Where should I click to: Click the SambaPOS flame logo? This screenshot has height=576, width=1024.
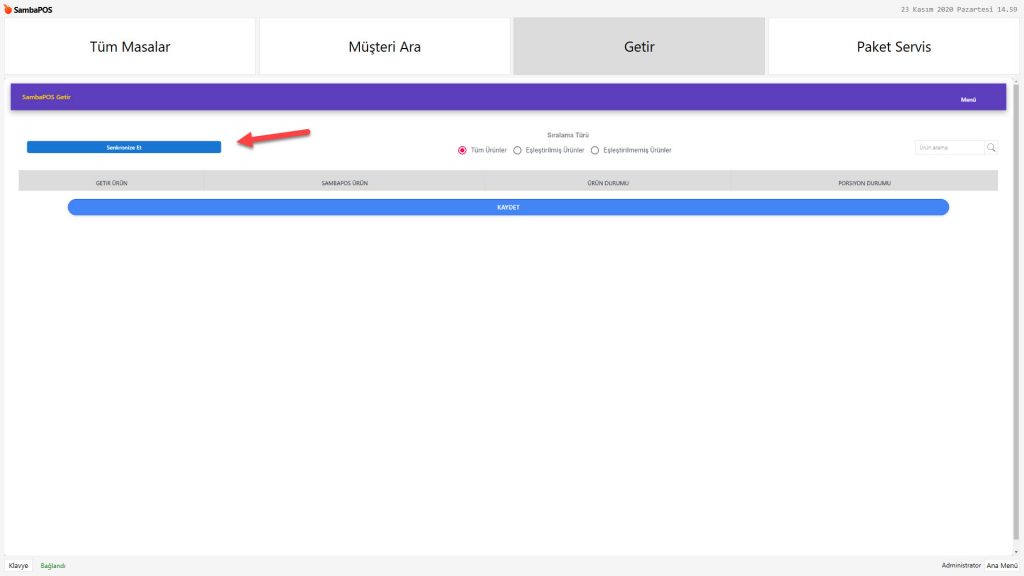coord(9,9)
